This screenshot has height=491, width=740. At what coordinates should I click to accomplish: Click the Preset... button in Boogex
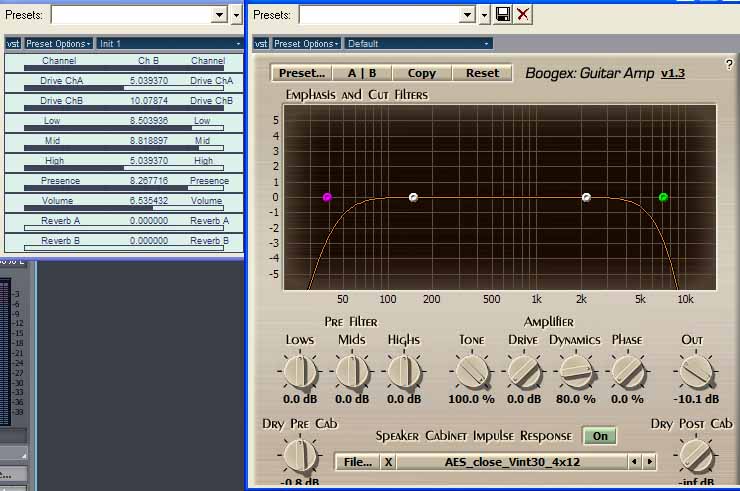coord(302,73)
